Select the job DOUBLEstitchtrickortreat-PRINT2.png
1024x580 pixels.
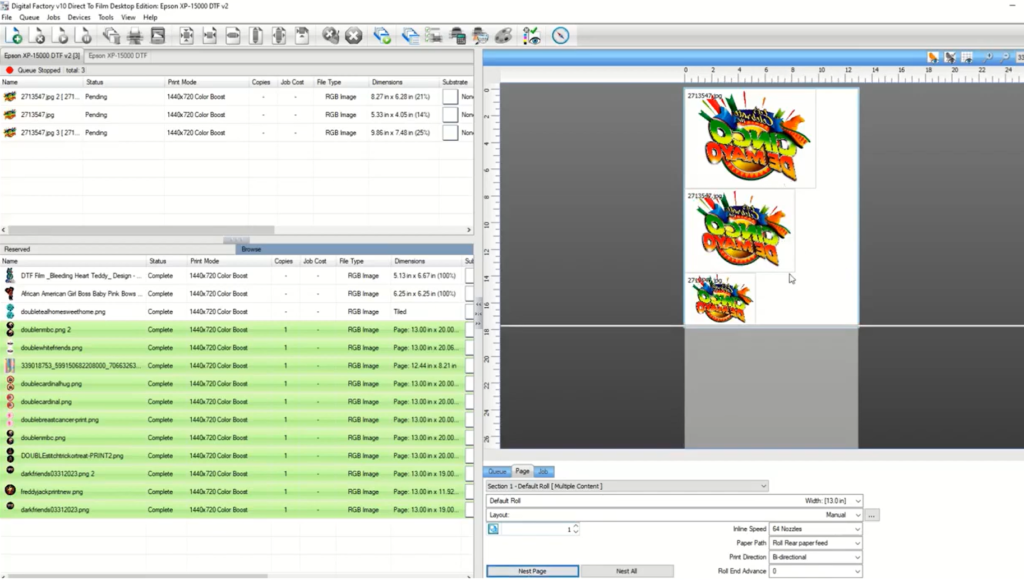tap(235, 456)
